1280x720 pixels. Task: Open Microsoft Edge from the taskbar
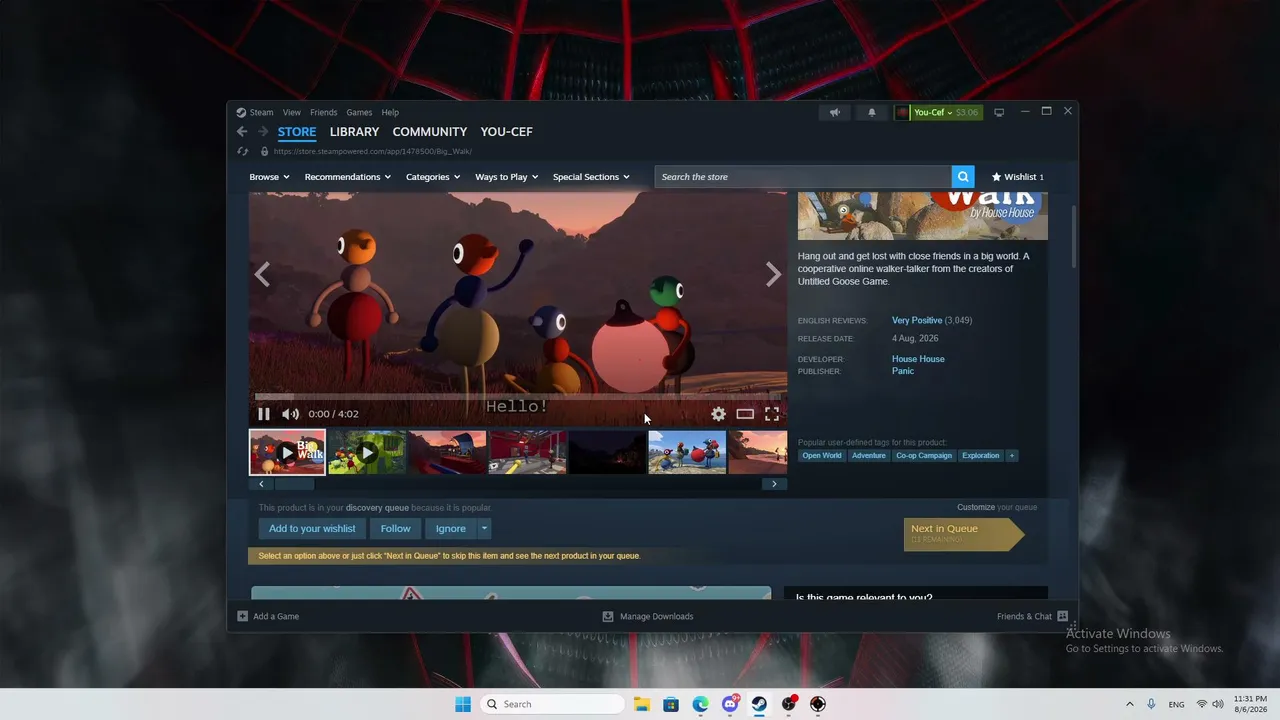(700, 704)
